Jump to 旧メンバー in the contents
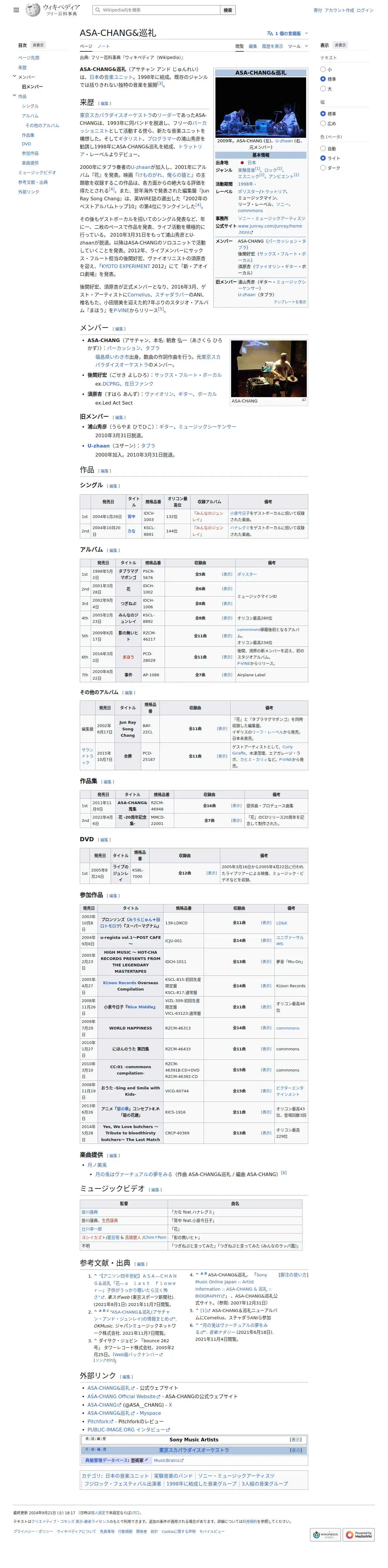388x1568 pixels. 32,86
